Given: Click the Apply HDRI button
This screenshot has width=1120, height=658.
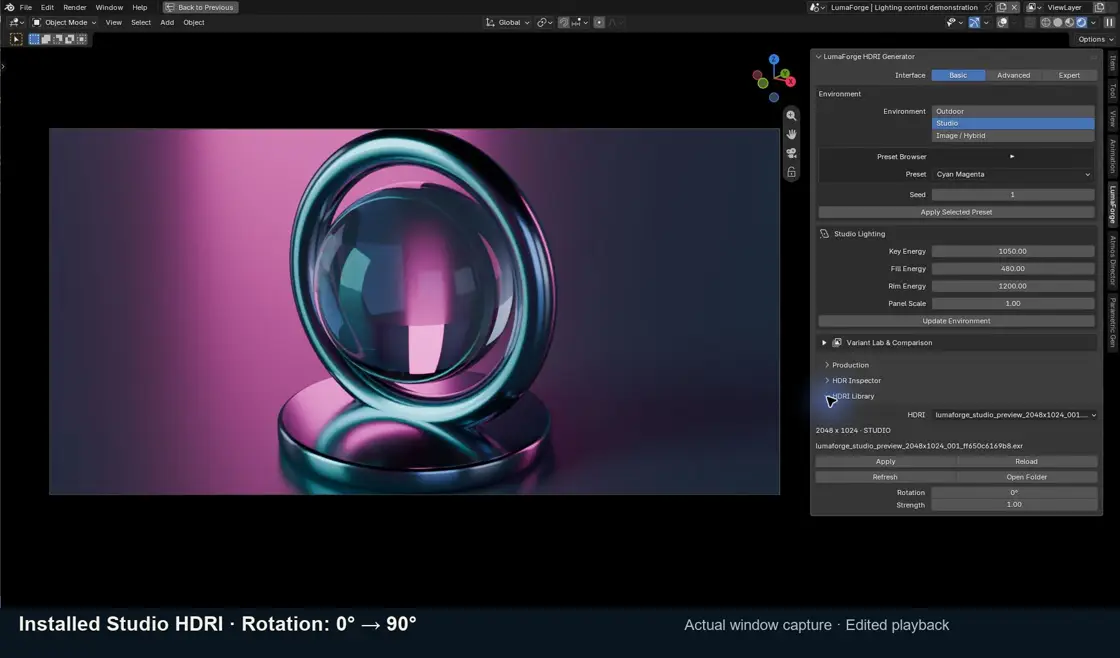Looking at the screenshot, I should click(886, 462).
